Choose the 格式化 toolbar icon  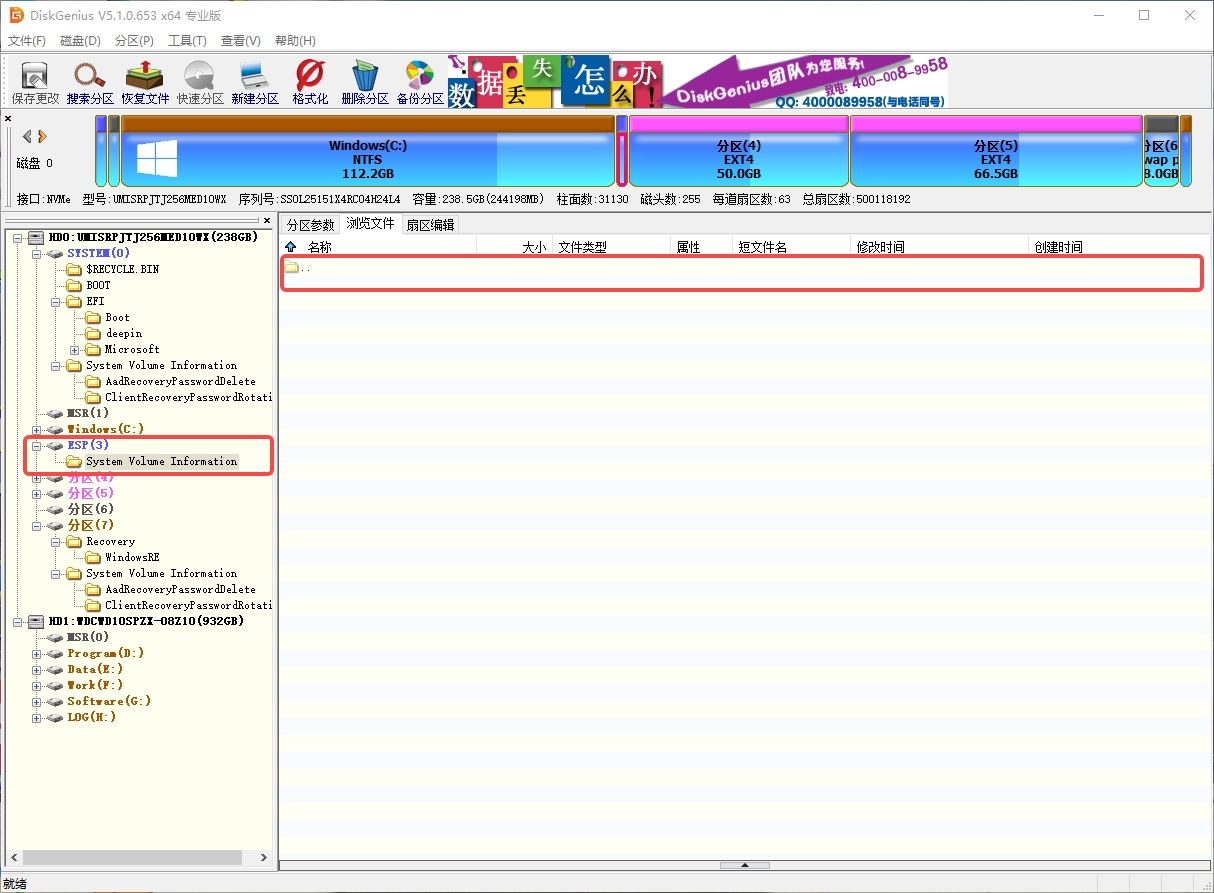[310, 82]
